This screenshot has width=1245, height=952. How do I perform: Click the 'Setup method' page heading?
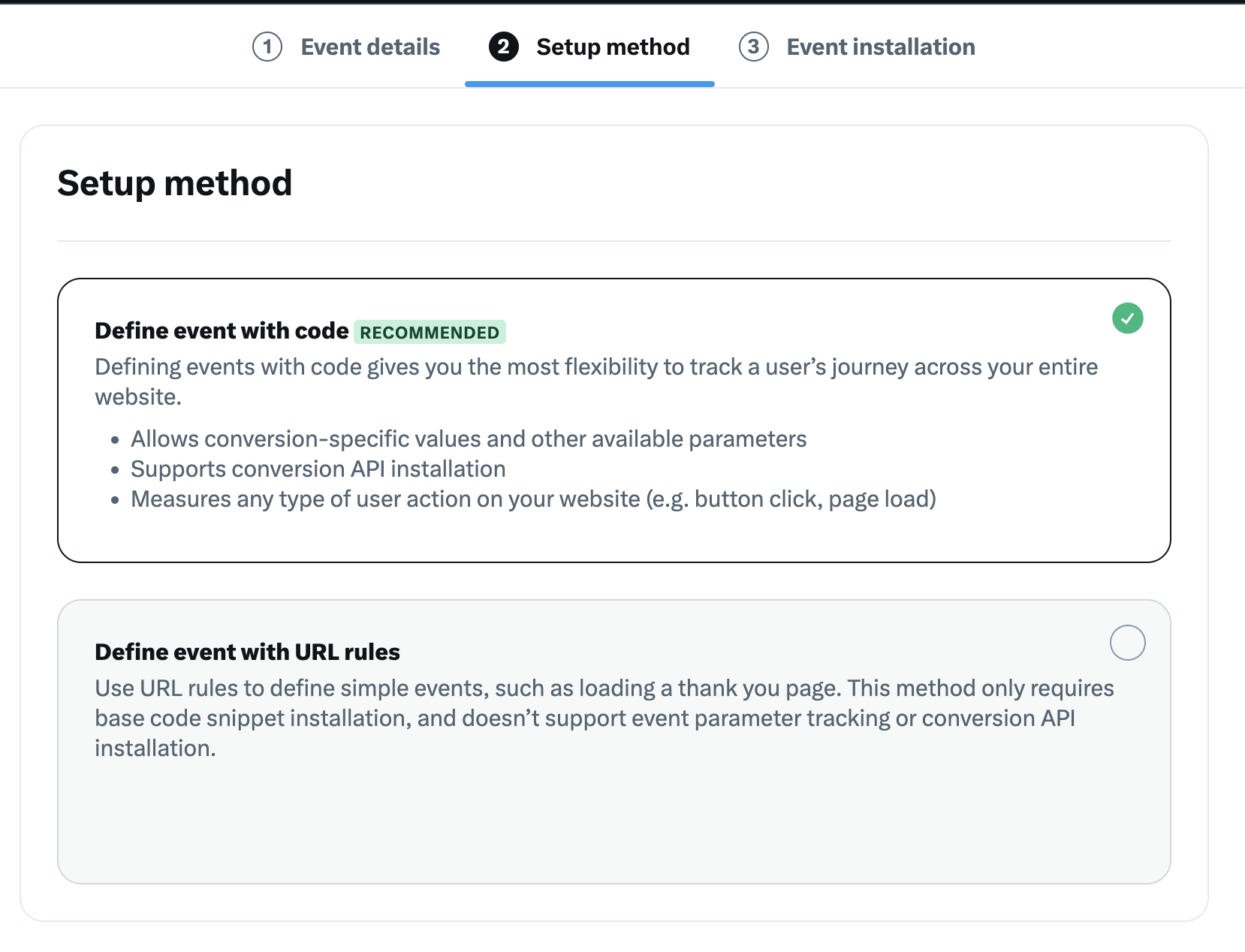[175, 183]
